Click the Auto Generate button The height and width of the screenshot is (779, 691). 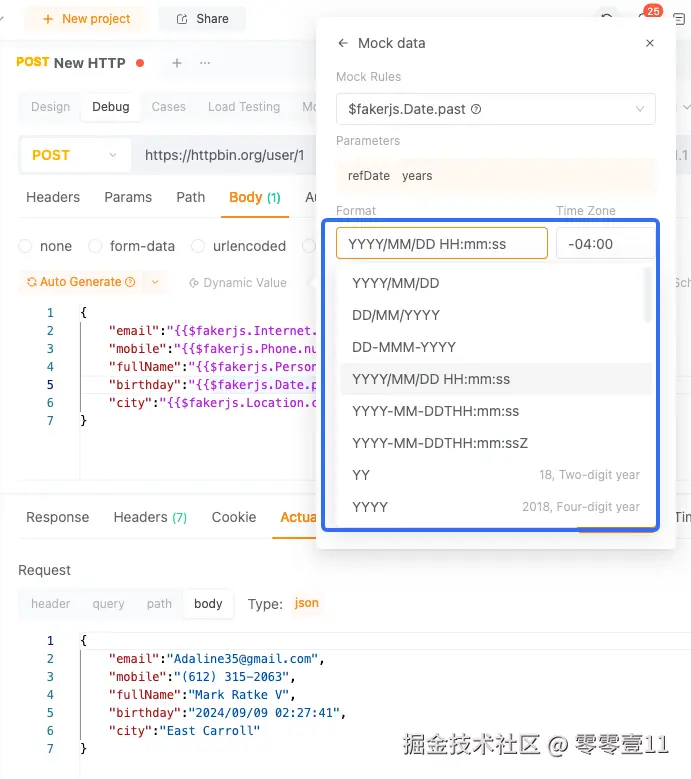[81, 282]
